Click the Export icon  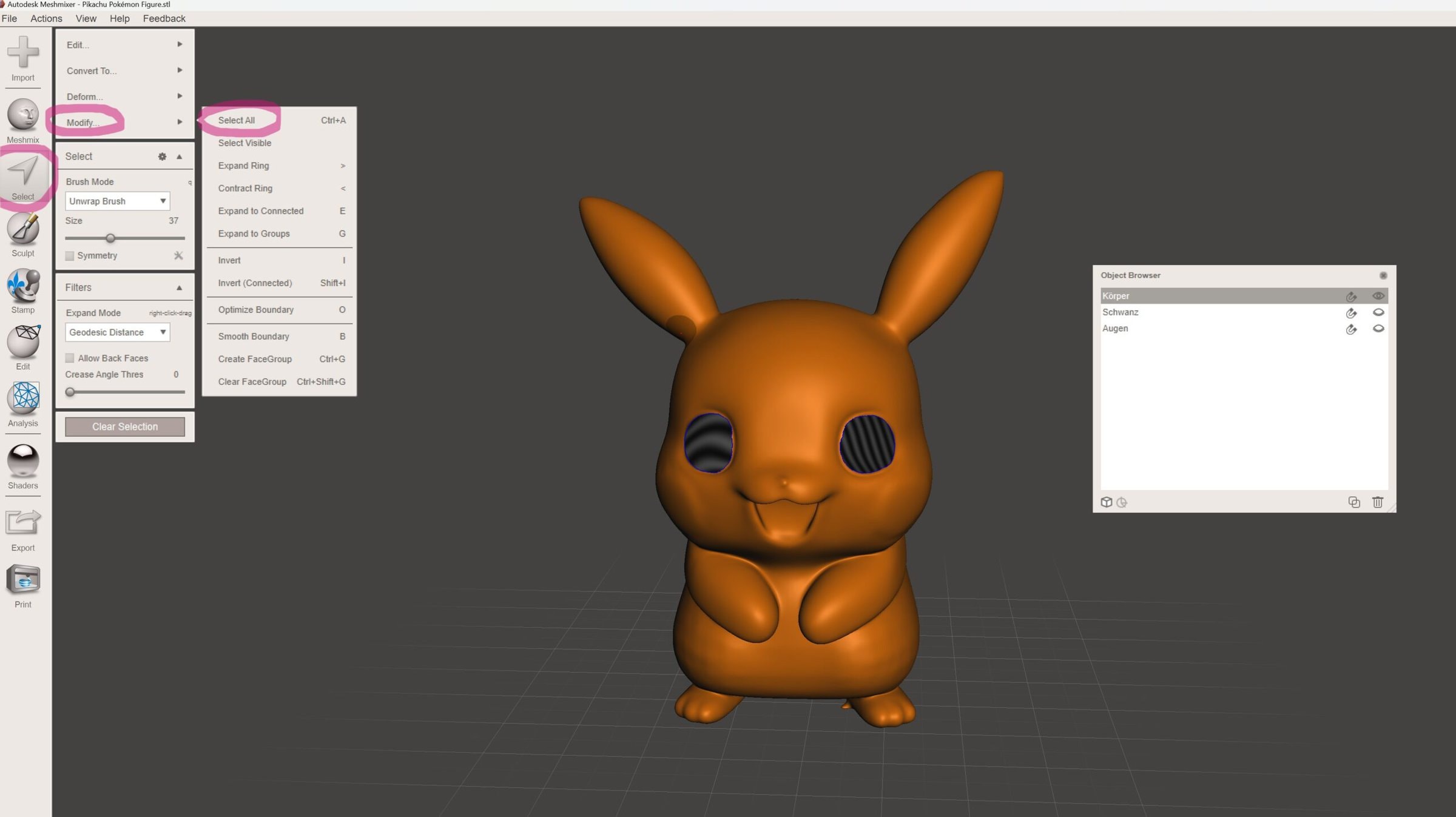(x=23, y=523)
